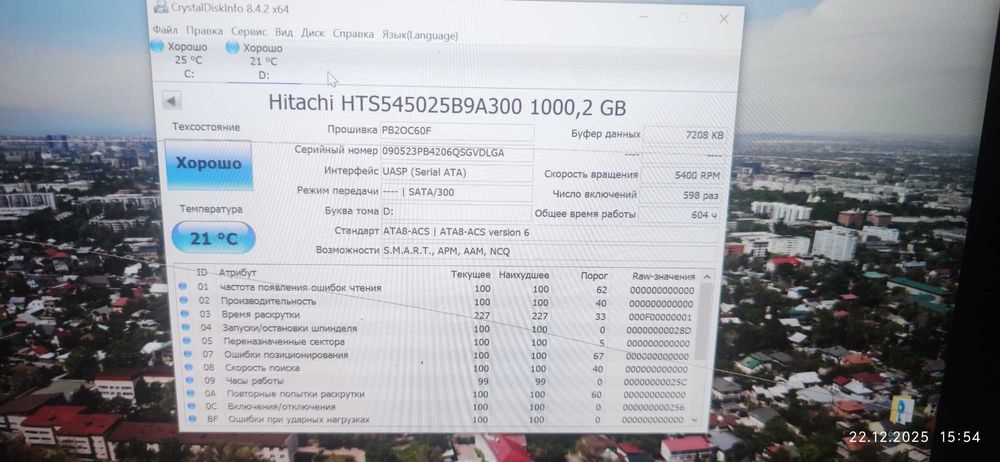Select attribute 'частота появления ошибок чтения'
This screenshot has width=1000, height=462.
click(300, 288)
